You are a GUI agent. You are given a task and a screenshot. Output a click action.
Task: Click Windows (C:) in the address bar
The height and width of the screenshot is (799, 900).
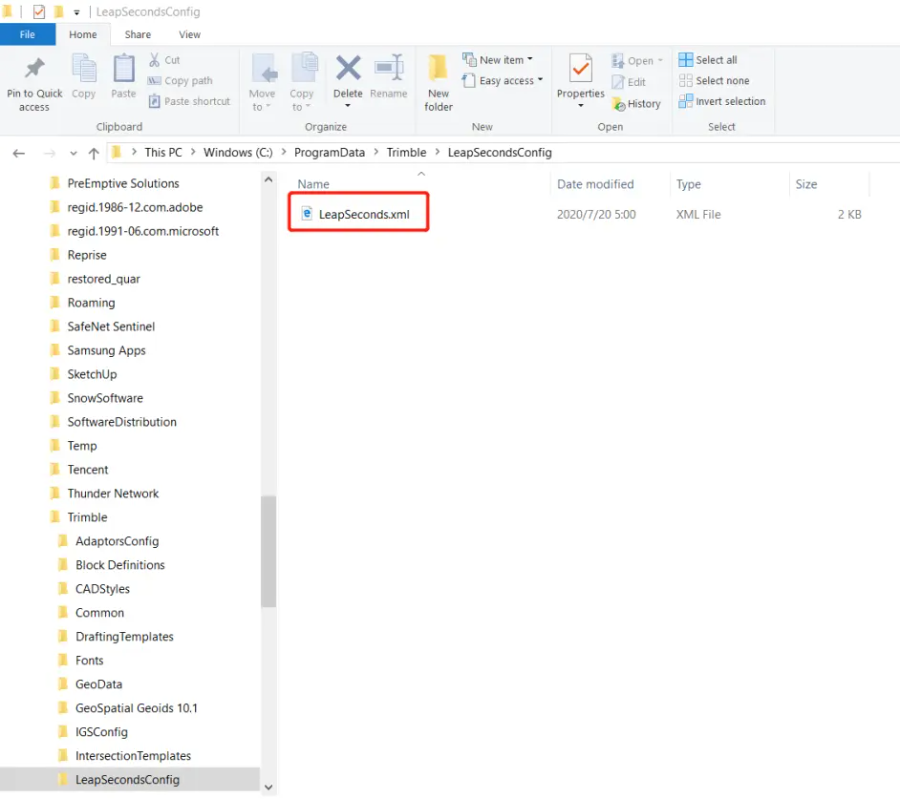[238, 152]
